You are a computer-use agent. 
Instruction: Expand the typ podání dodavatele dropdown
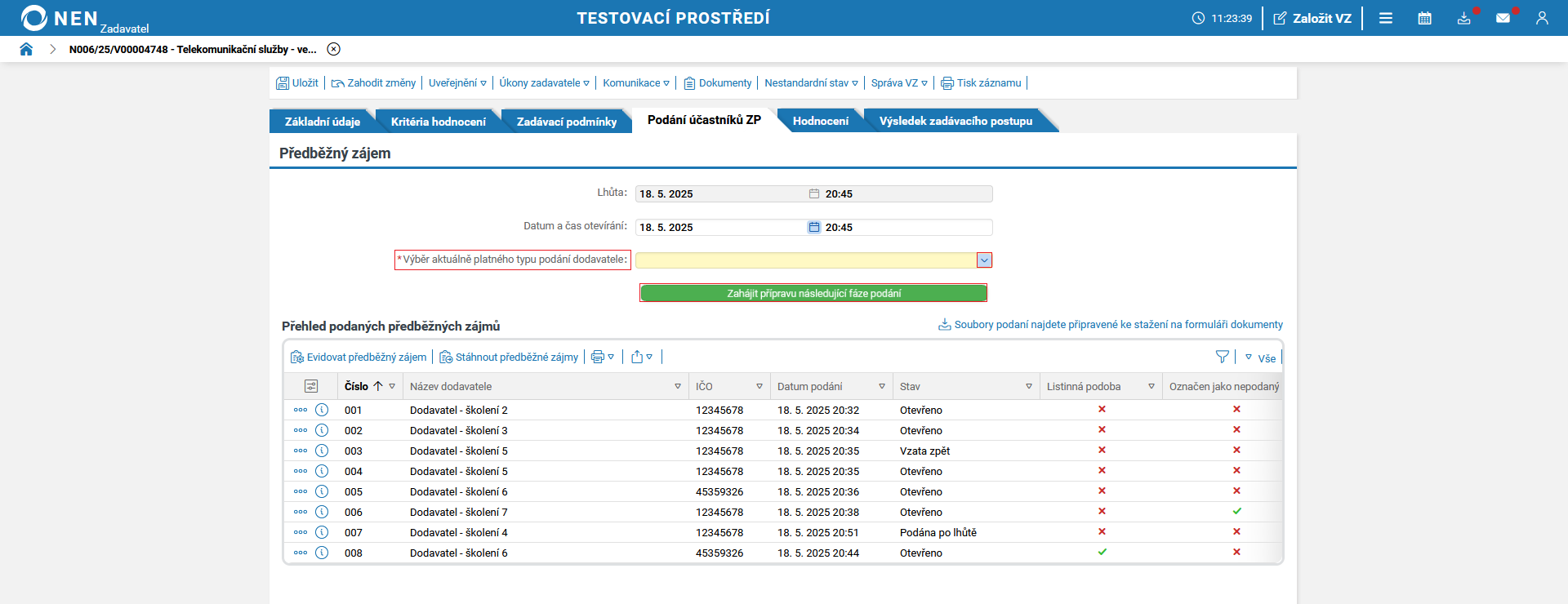pyautogui.click(x=984, y=260)
